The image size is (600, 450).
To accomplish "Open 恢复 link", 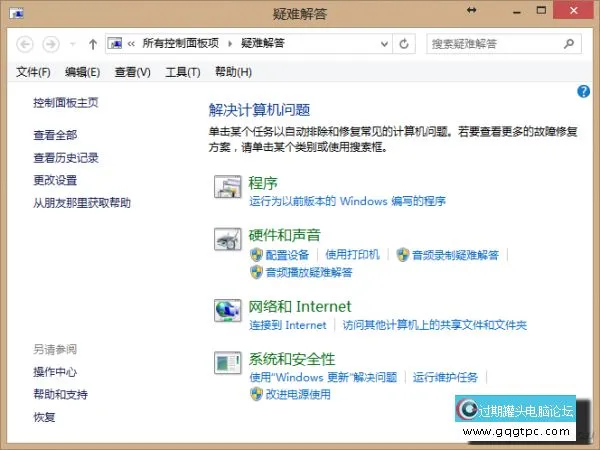I will tap(44, 417).
